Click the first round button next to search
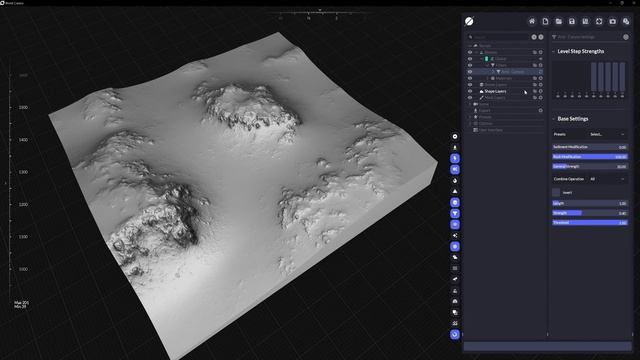The height and width of the screenshot is (360, 640). [534, 37]
